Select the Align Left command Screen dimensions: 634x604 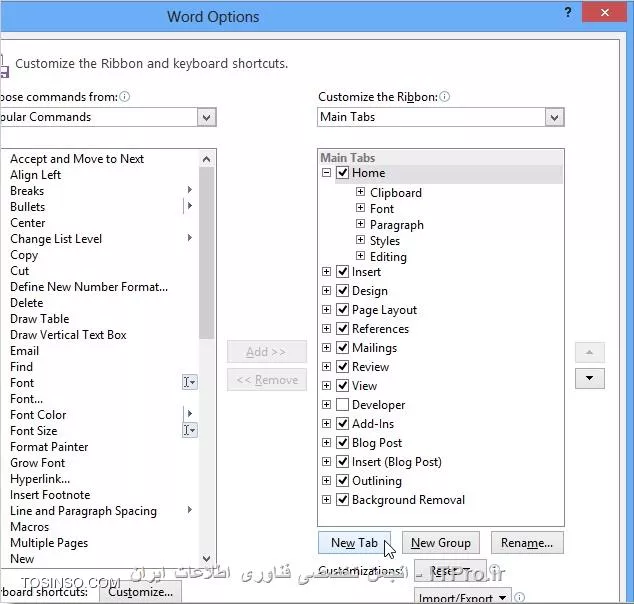coord(36,175)
